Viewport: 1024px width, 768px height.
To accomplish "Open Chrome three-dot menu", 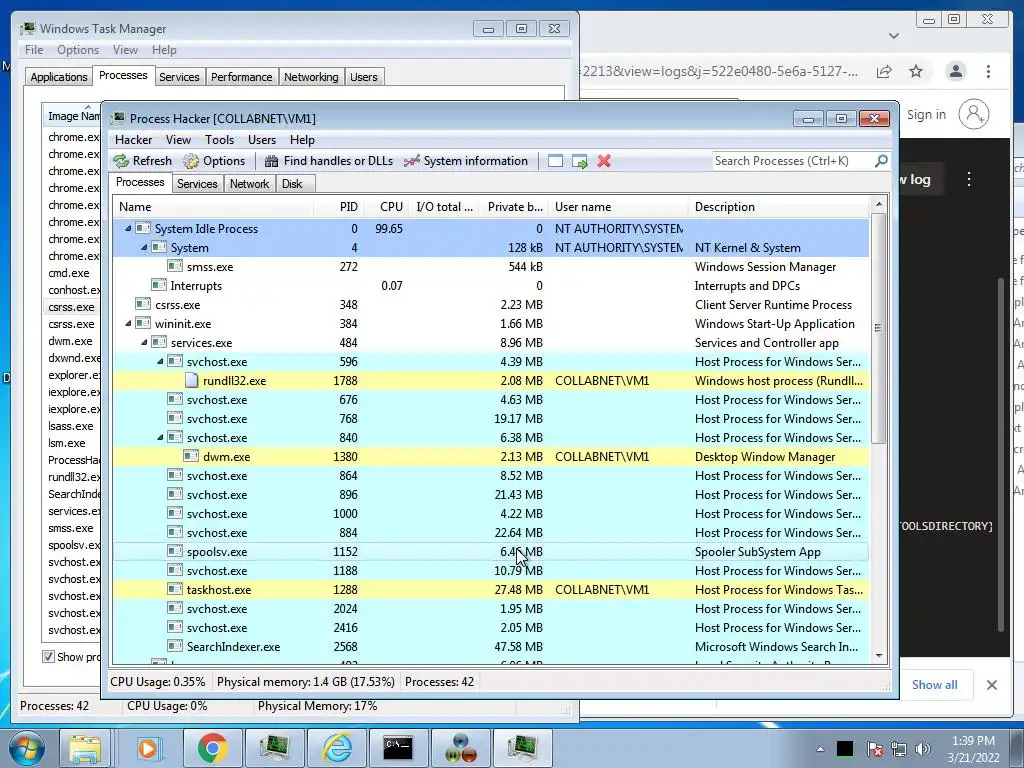I will coord(988,71).
